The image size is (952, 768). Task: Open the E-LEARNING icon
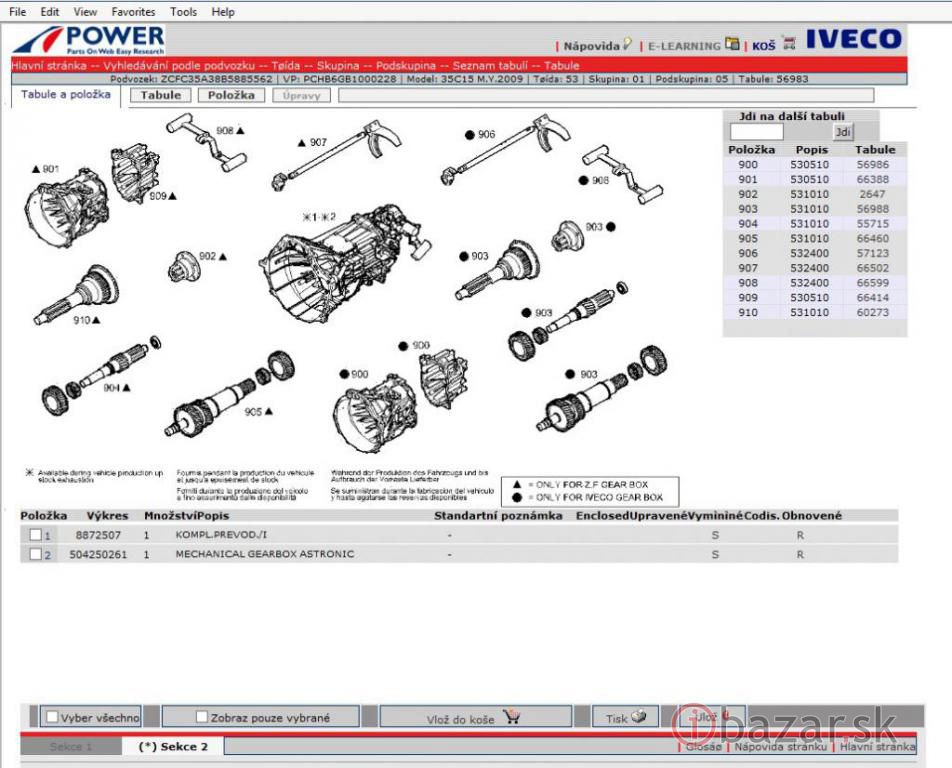[x=733, y=44]
